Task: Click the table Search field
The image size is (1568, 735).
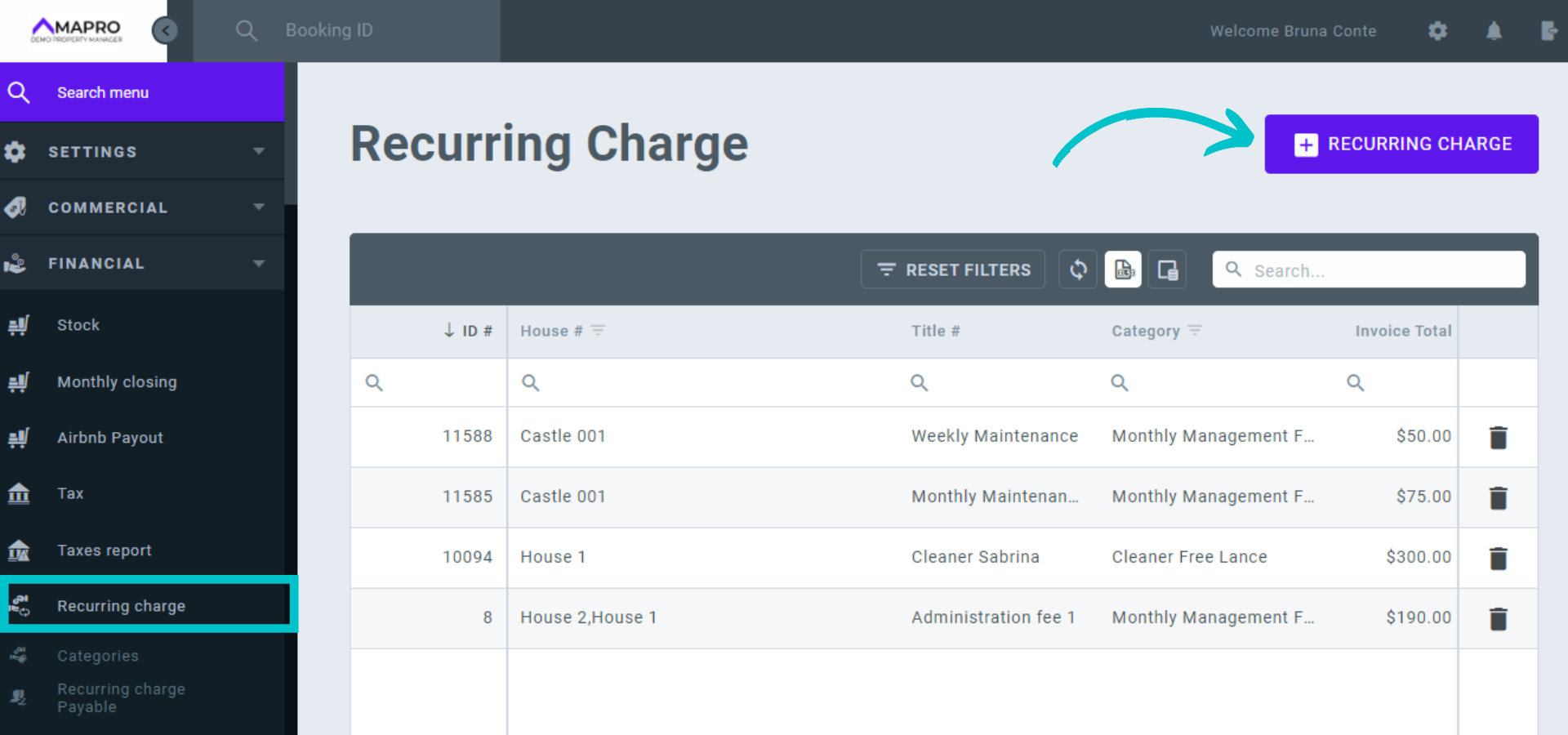Action: point(1380,270)
